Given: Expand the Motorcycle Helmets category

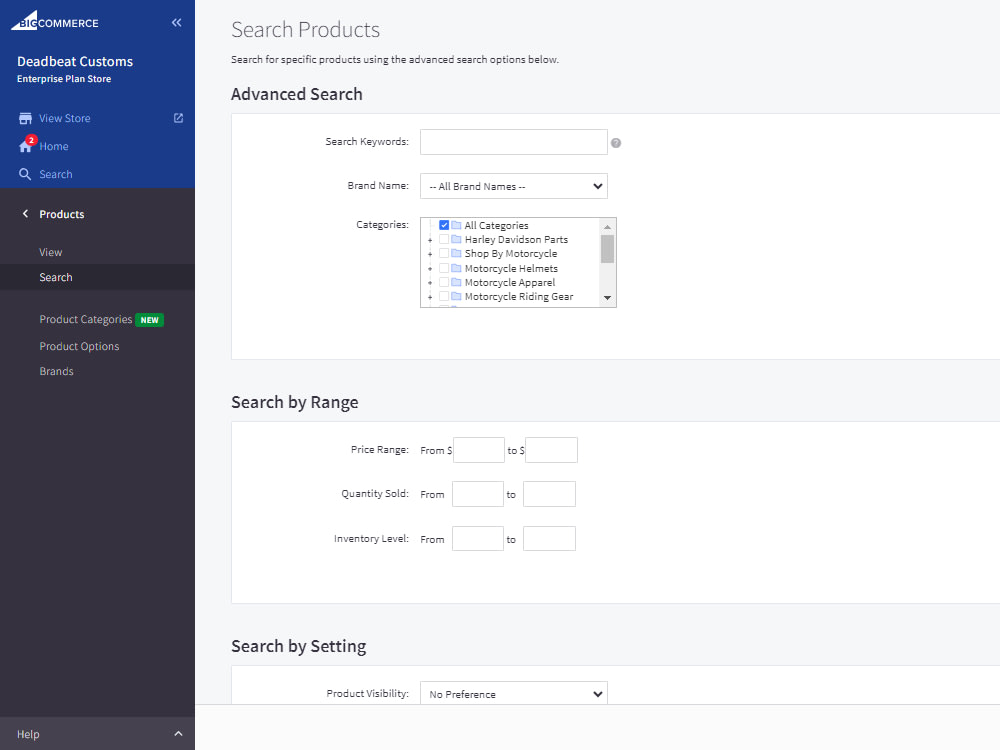Looking at the screenshot, I should 430,269.
